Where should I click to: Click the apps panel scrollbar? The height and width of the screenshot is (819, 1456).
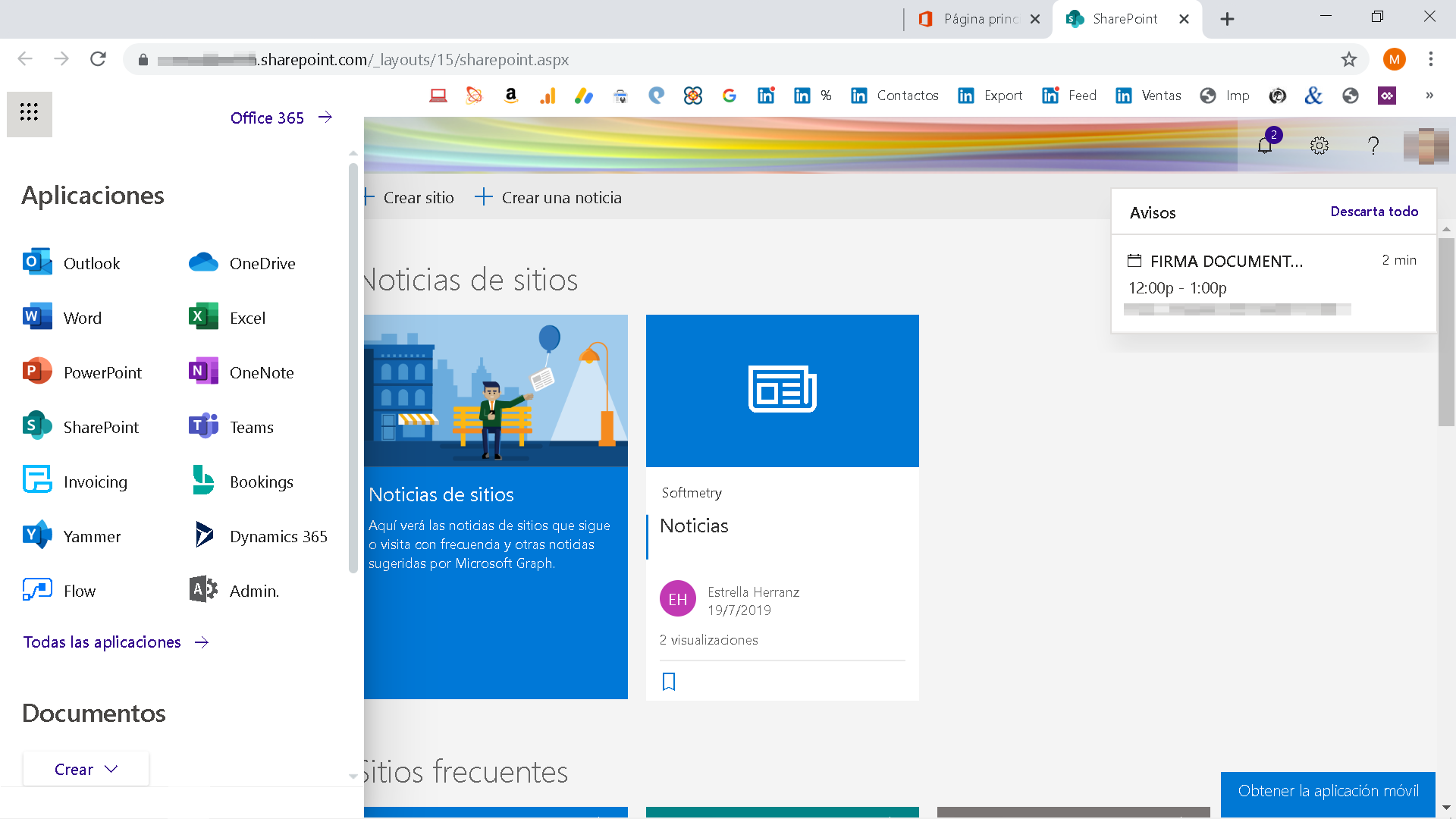[x=353, y=368]
